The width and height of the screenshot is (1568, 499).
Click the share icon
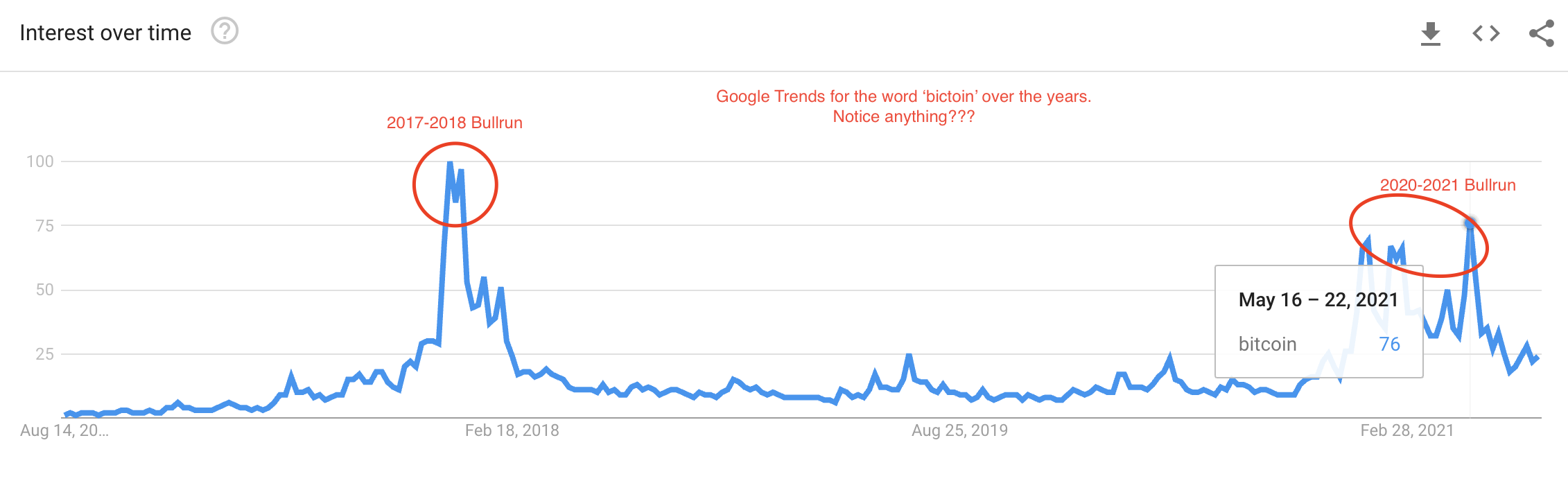[x=1542, y=33]
